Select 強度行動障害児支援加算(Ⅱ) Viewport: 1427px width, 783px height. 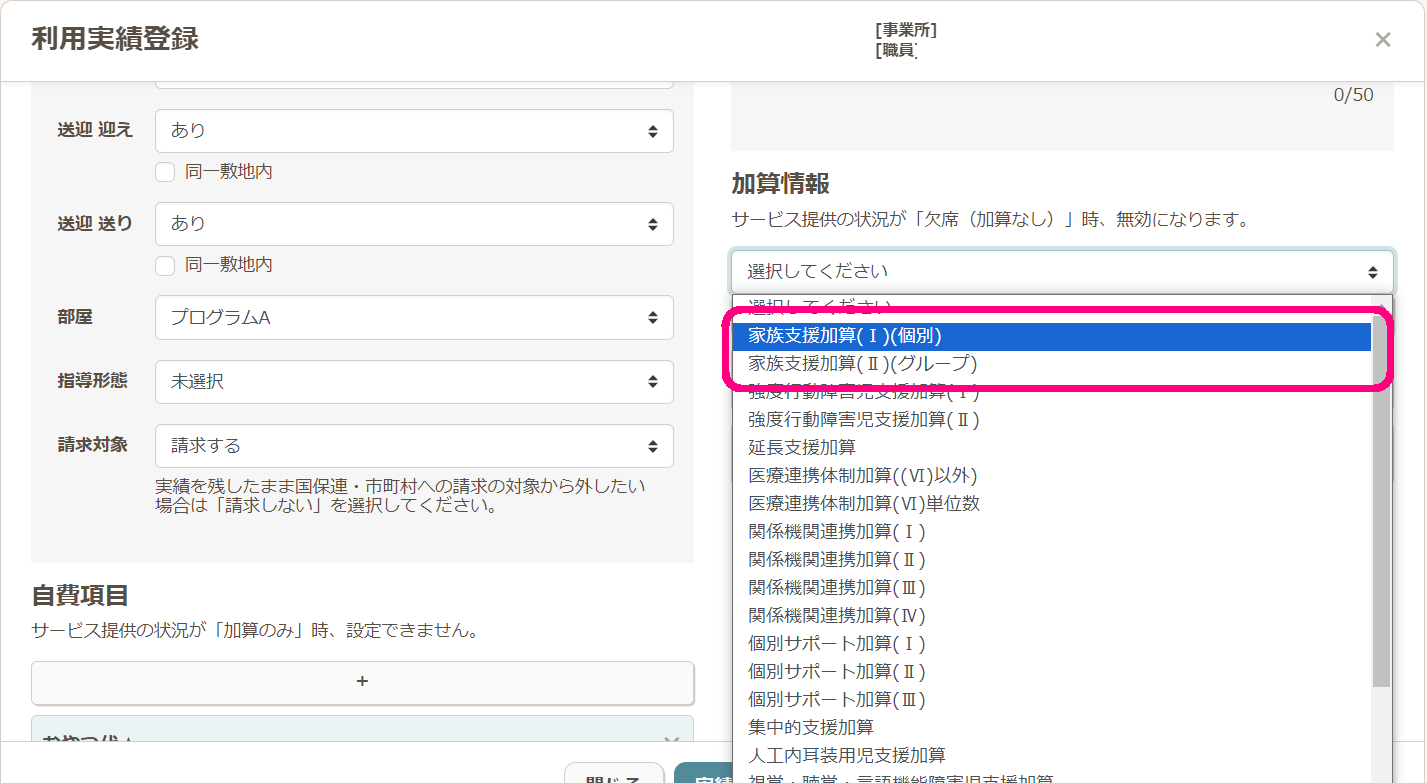pos(1050,420)
